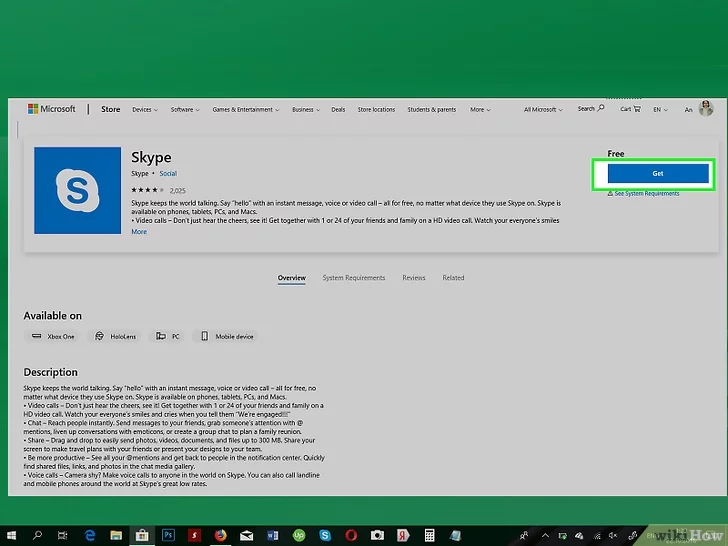Open Upwork icon on taskbar
The width and height of the screenshot is (728, 546).
click(x=299, y=535)
